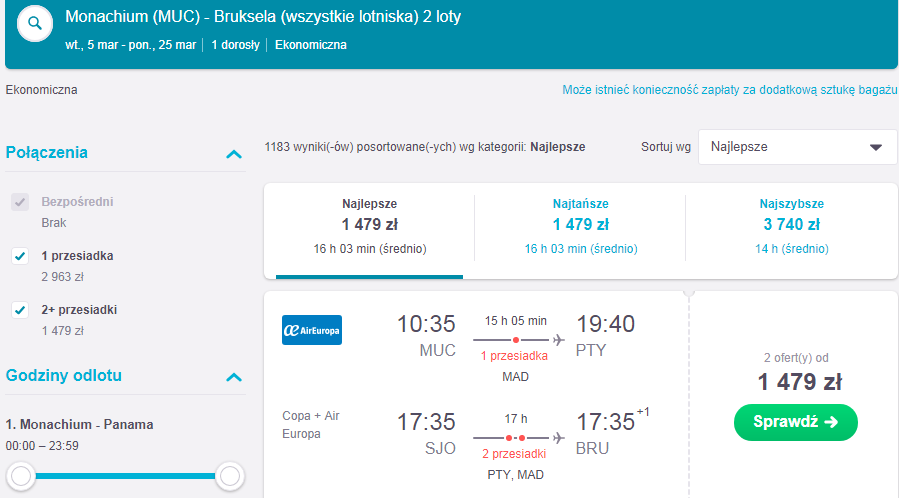
Task: Uncheck the 2+ przesiadki checkbox
Action: 20,310
